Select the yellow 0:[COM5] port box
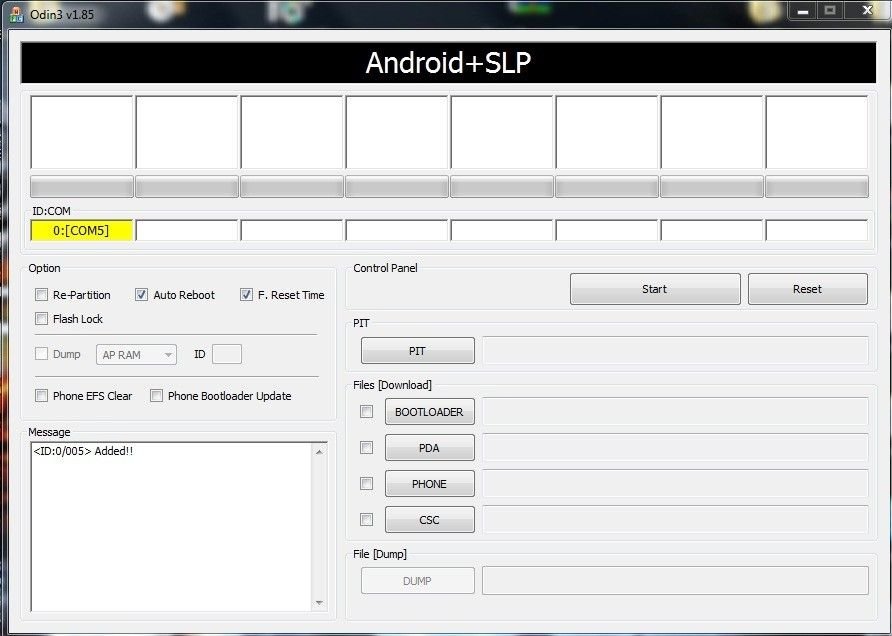 [x=81, y=230]
